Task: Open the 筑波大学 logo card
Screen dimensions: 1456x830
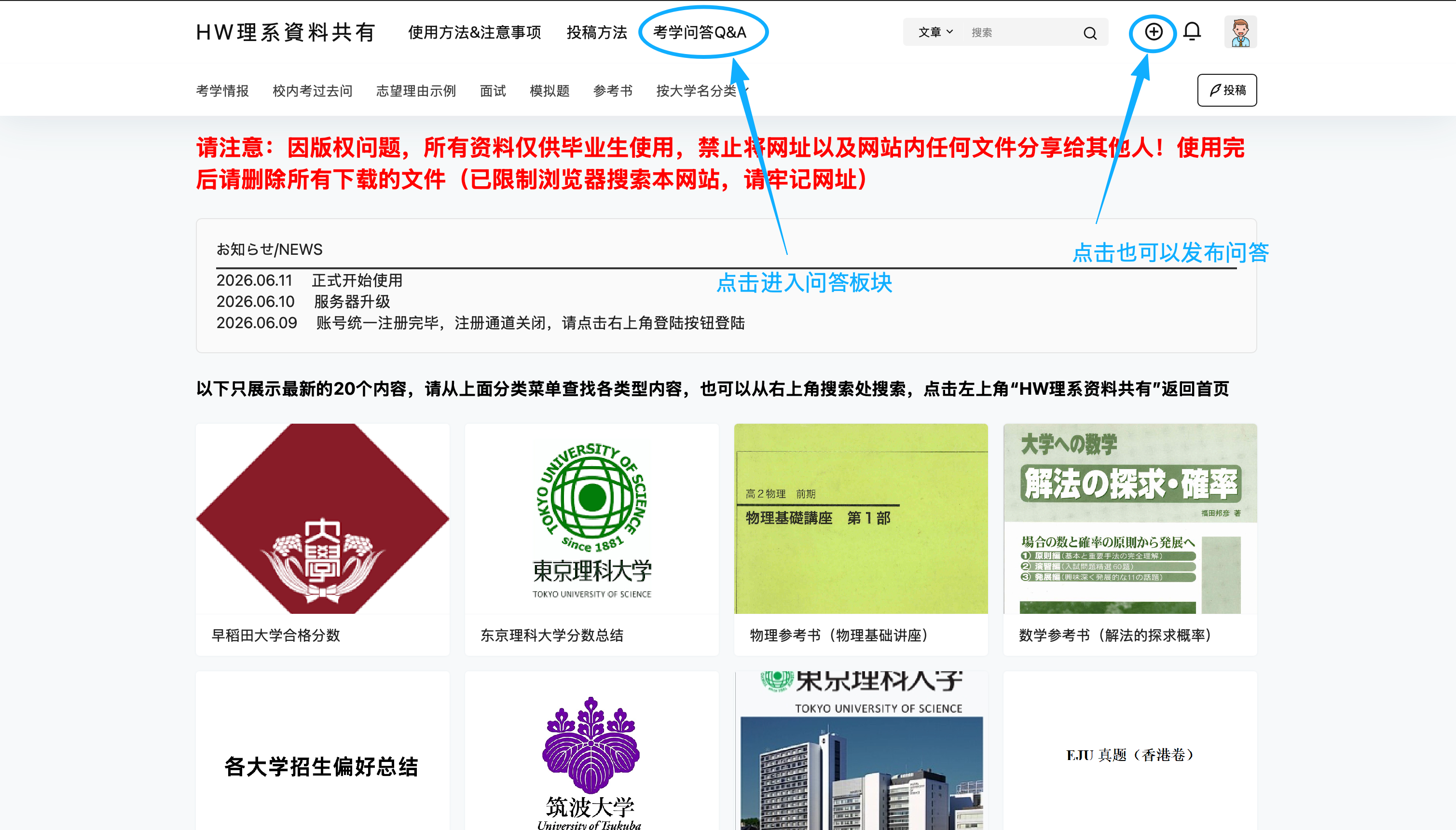Action: [591, 751]
